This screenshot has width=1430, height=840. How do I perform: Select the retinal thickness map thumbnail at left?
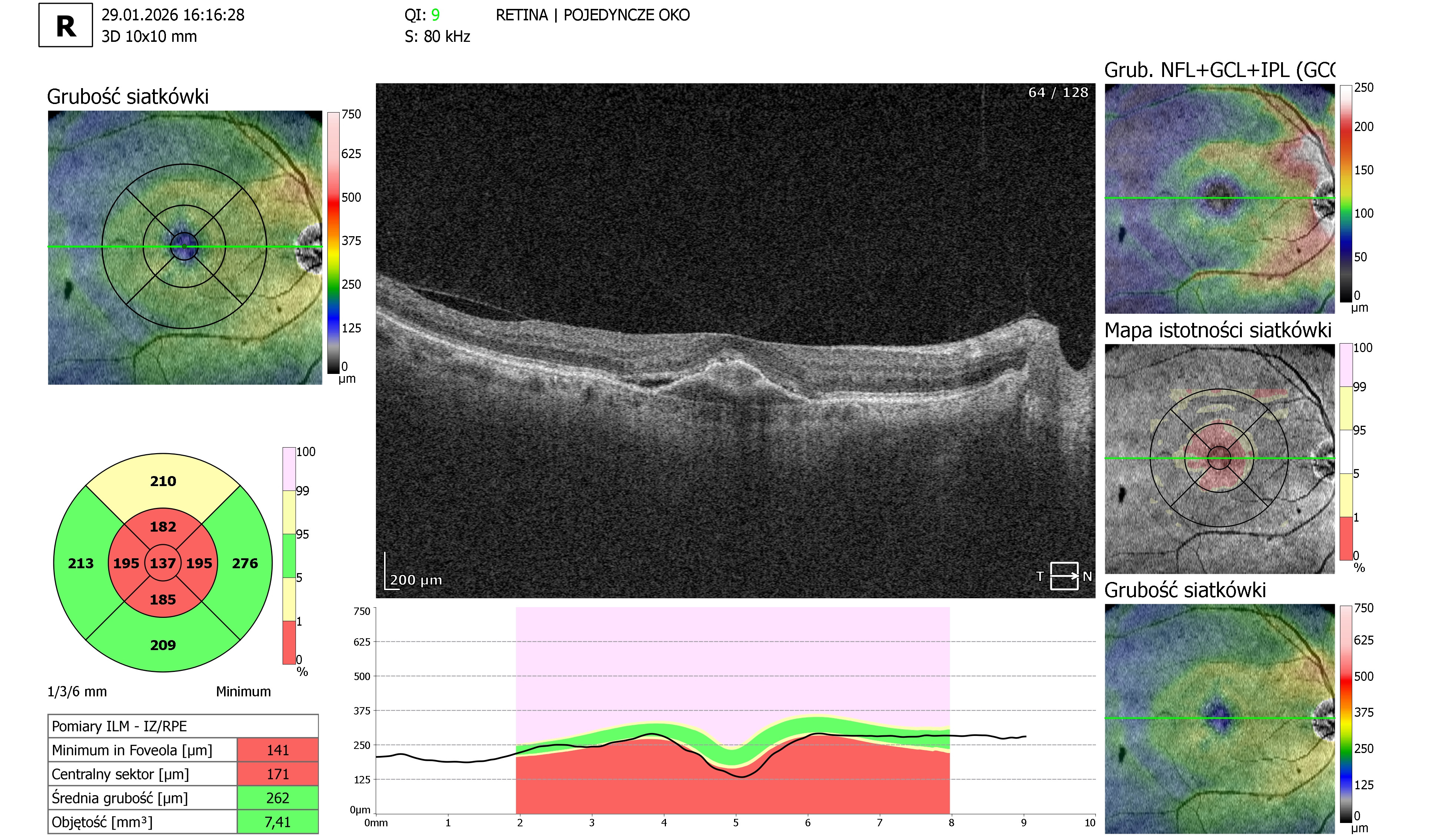point(185,248)
